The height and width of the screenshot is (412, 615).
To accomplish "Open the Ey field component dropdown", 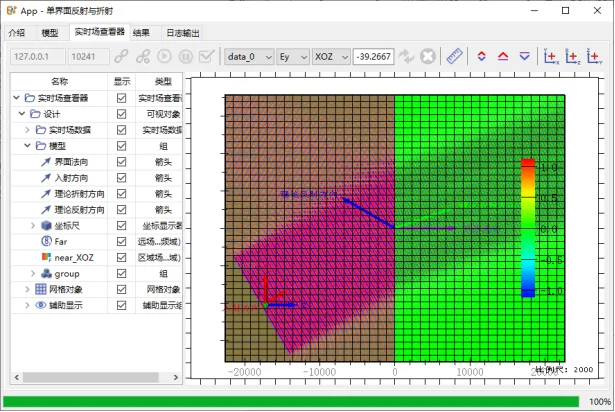I will (293, 57).
